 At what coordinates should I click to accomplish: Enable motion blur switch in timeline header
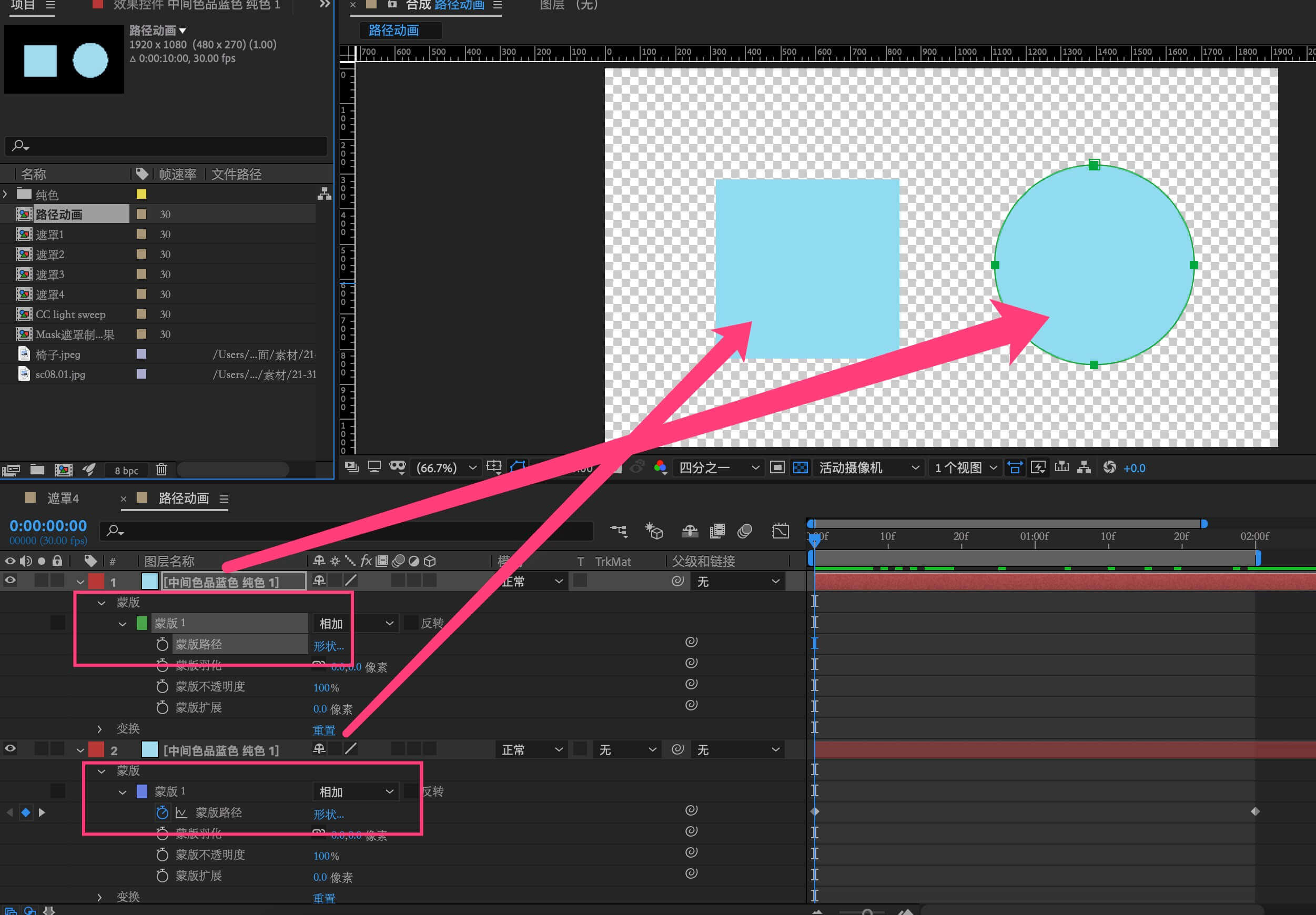(745, 532)
